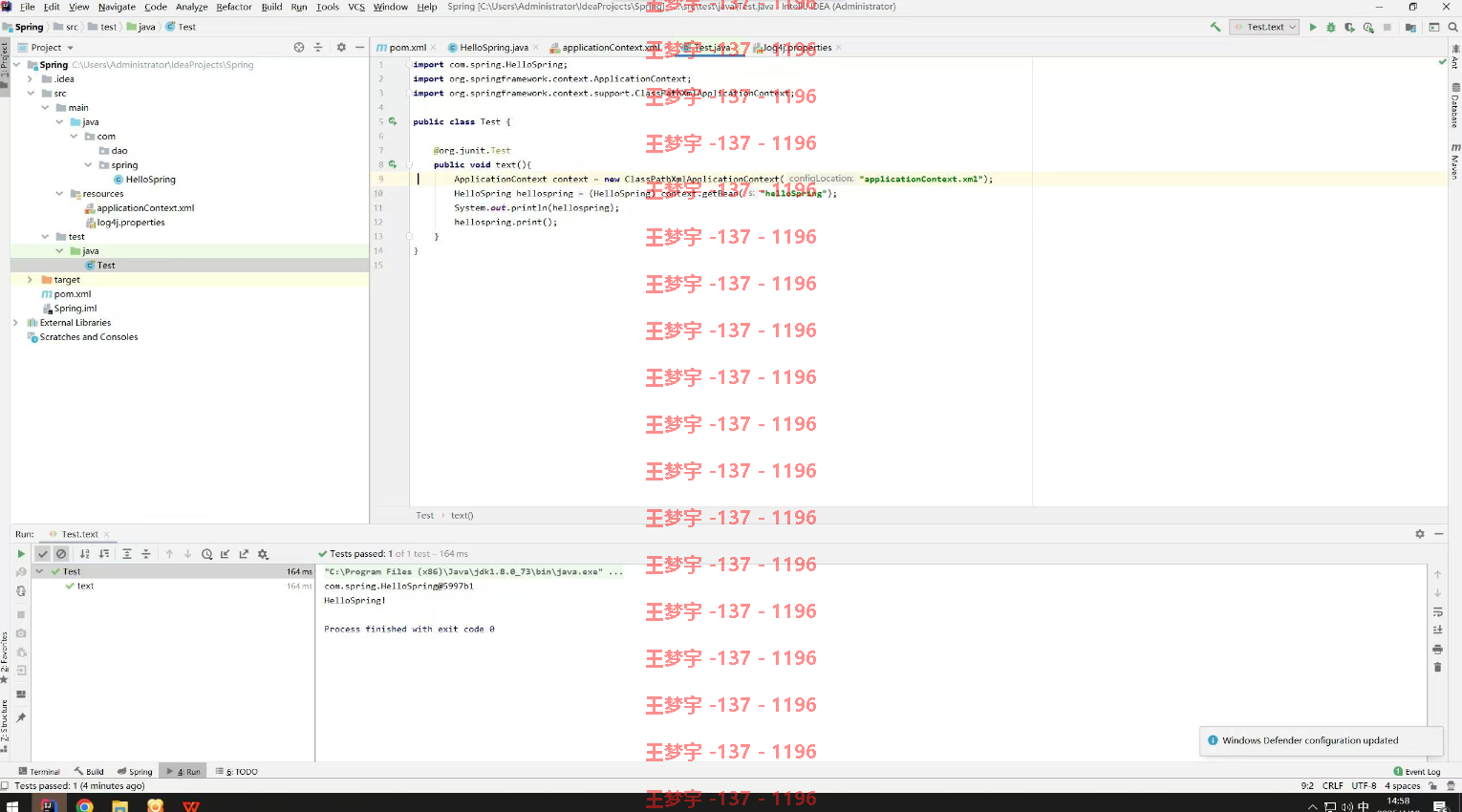Open the test runner gear settings
The height and width of the screenshot is (812, 1462).
(263, 554)
